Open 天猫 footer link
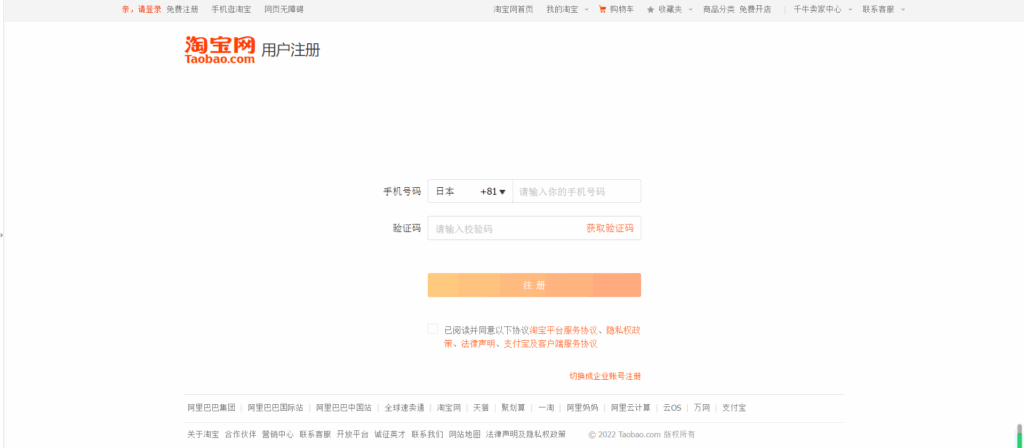The height and width of the screenshot is (448, 1024). pyautogui.click(x=481, y=408)
